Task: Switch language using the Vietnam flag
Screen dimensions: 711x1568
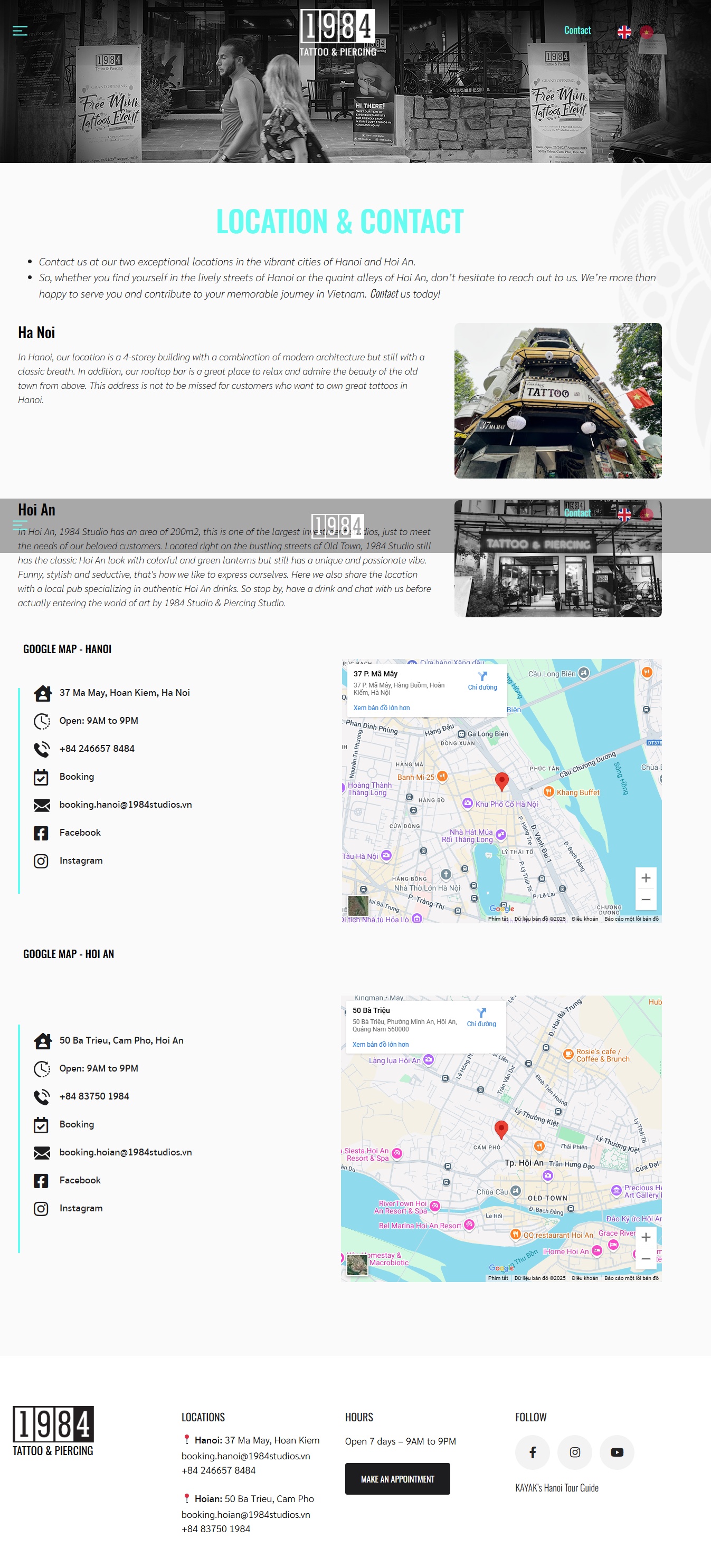Action: coord(646,32)
